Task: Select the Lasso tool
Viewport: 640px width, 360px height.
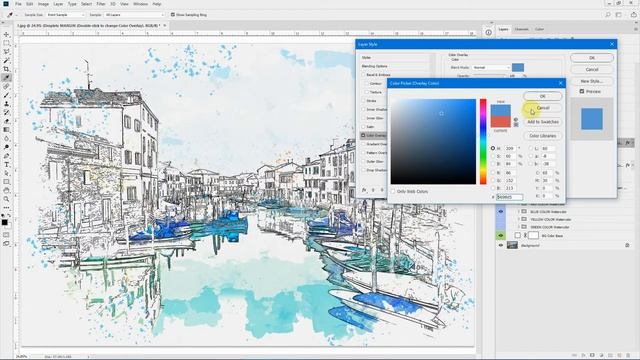Action: click(x=6, y=51)
